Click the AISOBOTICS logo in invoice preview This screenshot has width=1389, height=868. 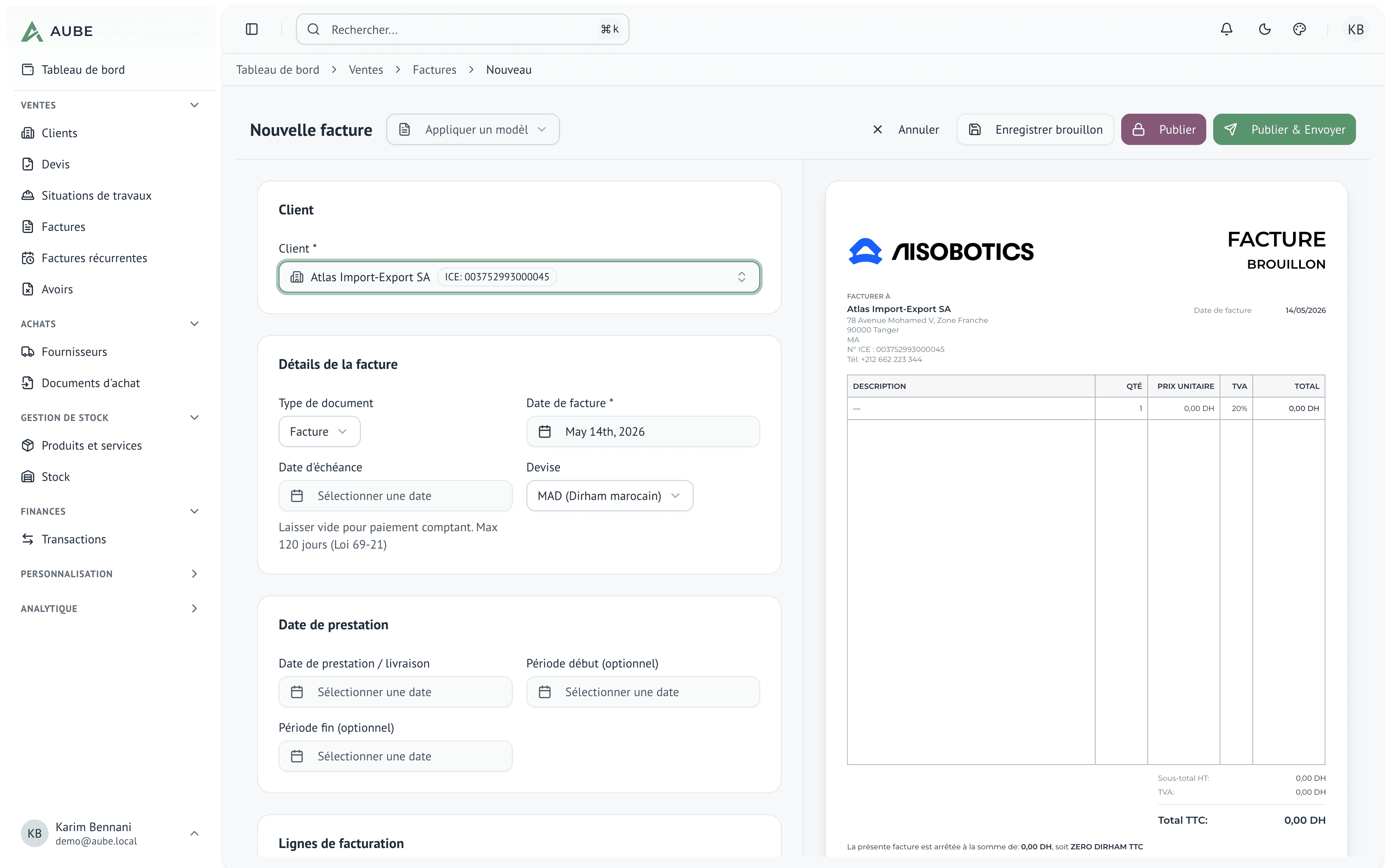[x=941, y=251]
